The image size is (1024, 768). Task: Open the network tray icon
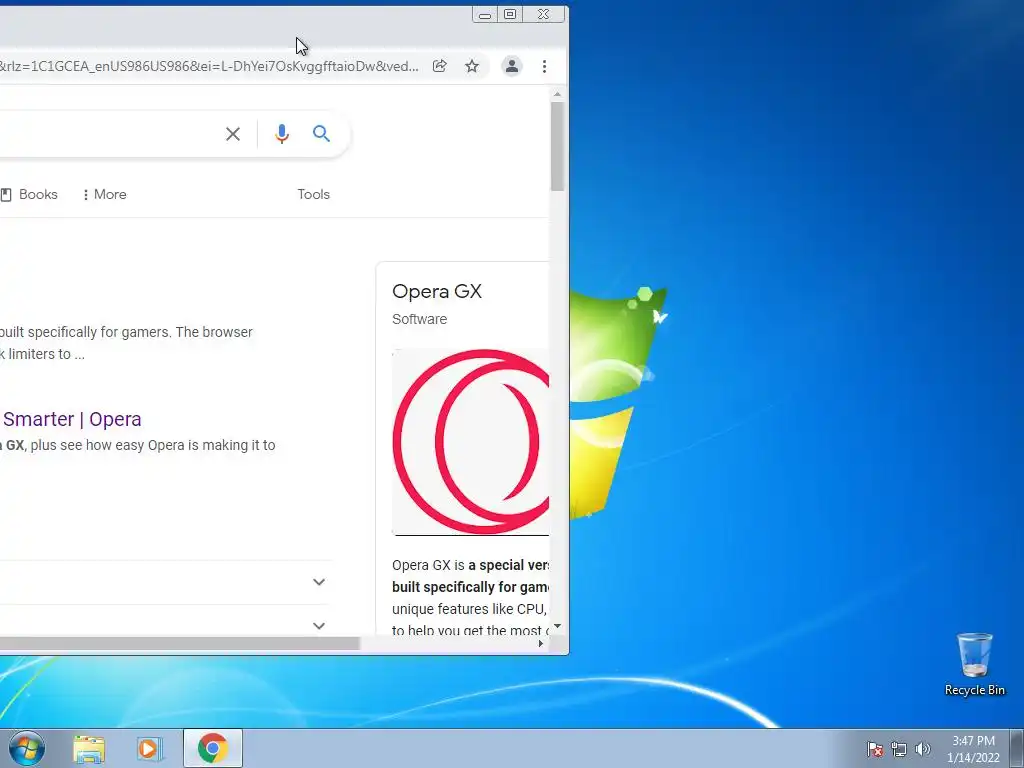pyautogui.click(x=899, y=749)
